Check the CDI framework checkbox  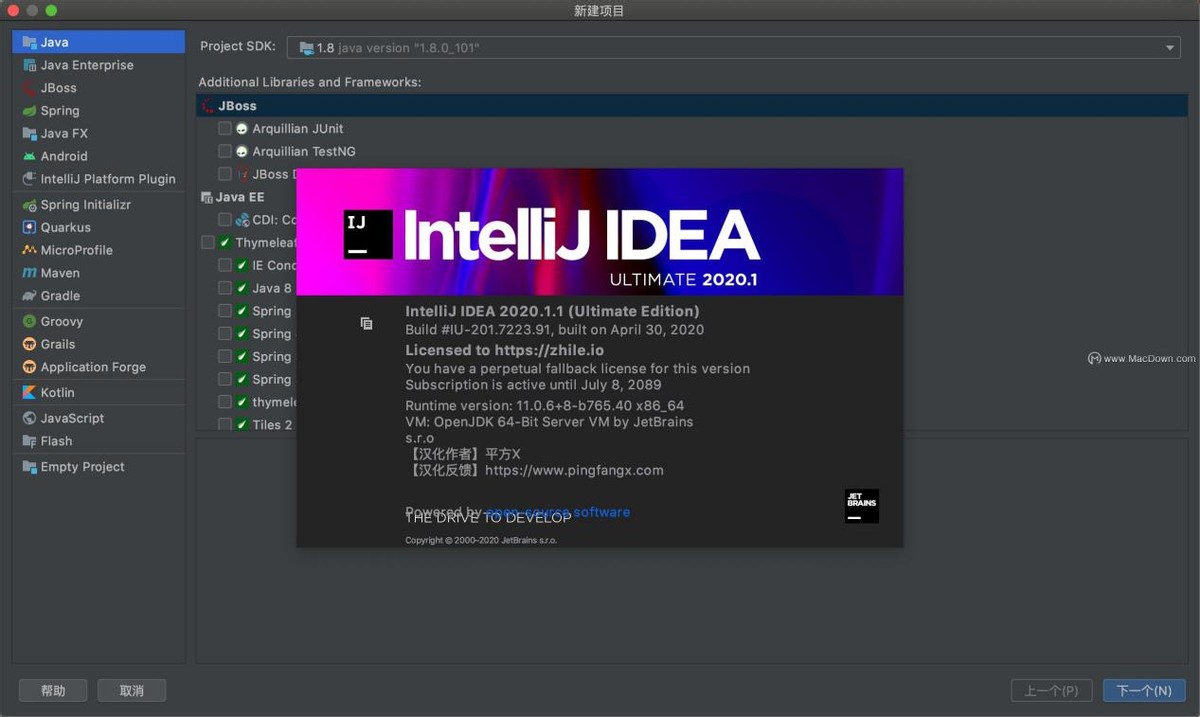pyautogui.click(x=225, y=220)
